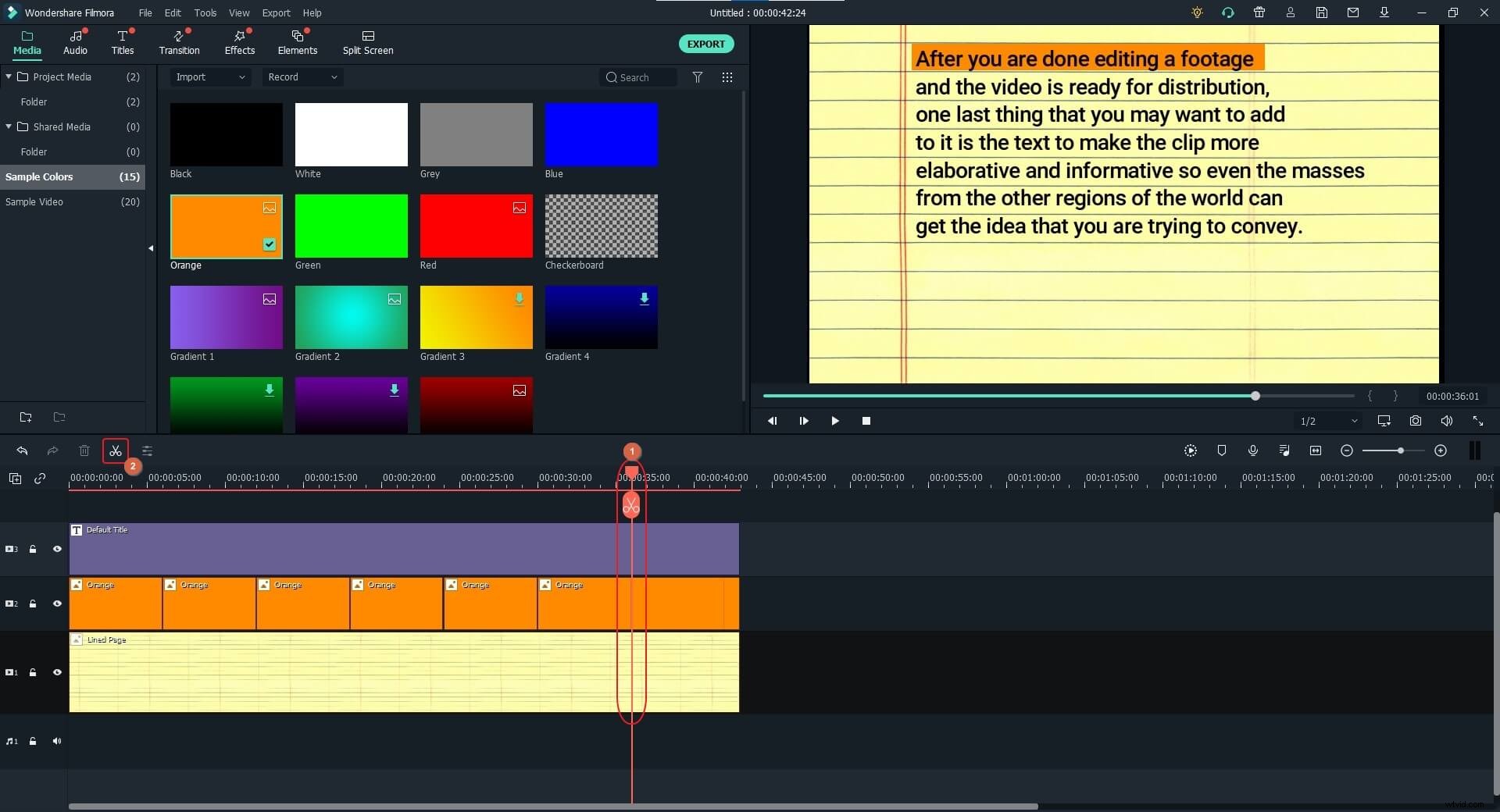Switch to the Effects tab

tap(239, 42)
